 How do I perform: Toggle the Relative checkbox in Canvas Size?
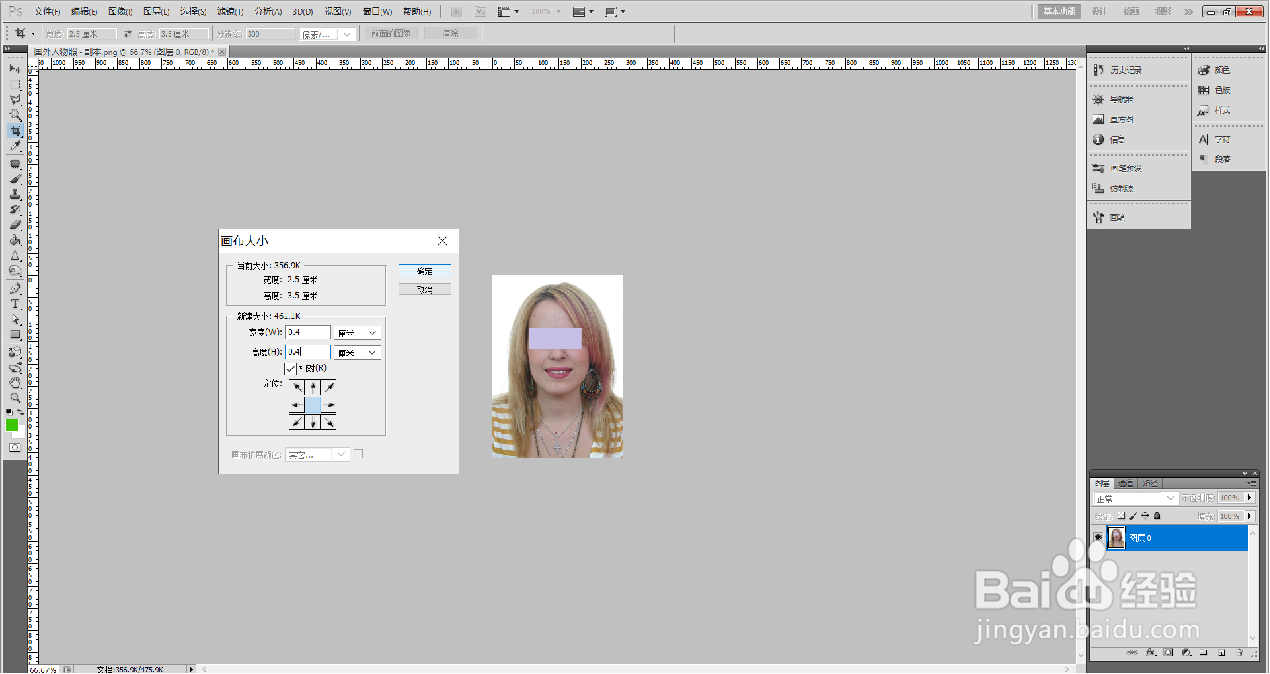(x=291, y=369)
